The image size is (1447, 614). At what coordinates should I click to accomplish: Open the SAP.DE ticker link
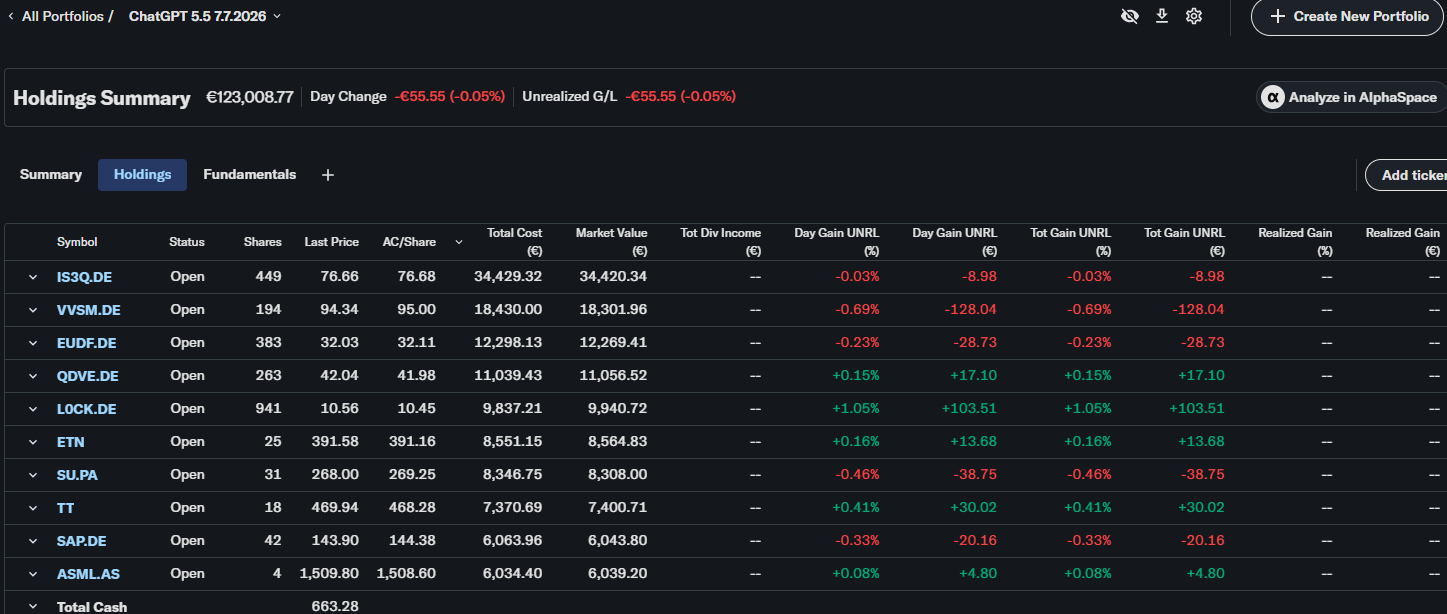(x=82, y=541)
